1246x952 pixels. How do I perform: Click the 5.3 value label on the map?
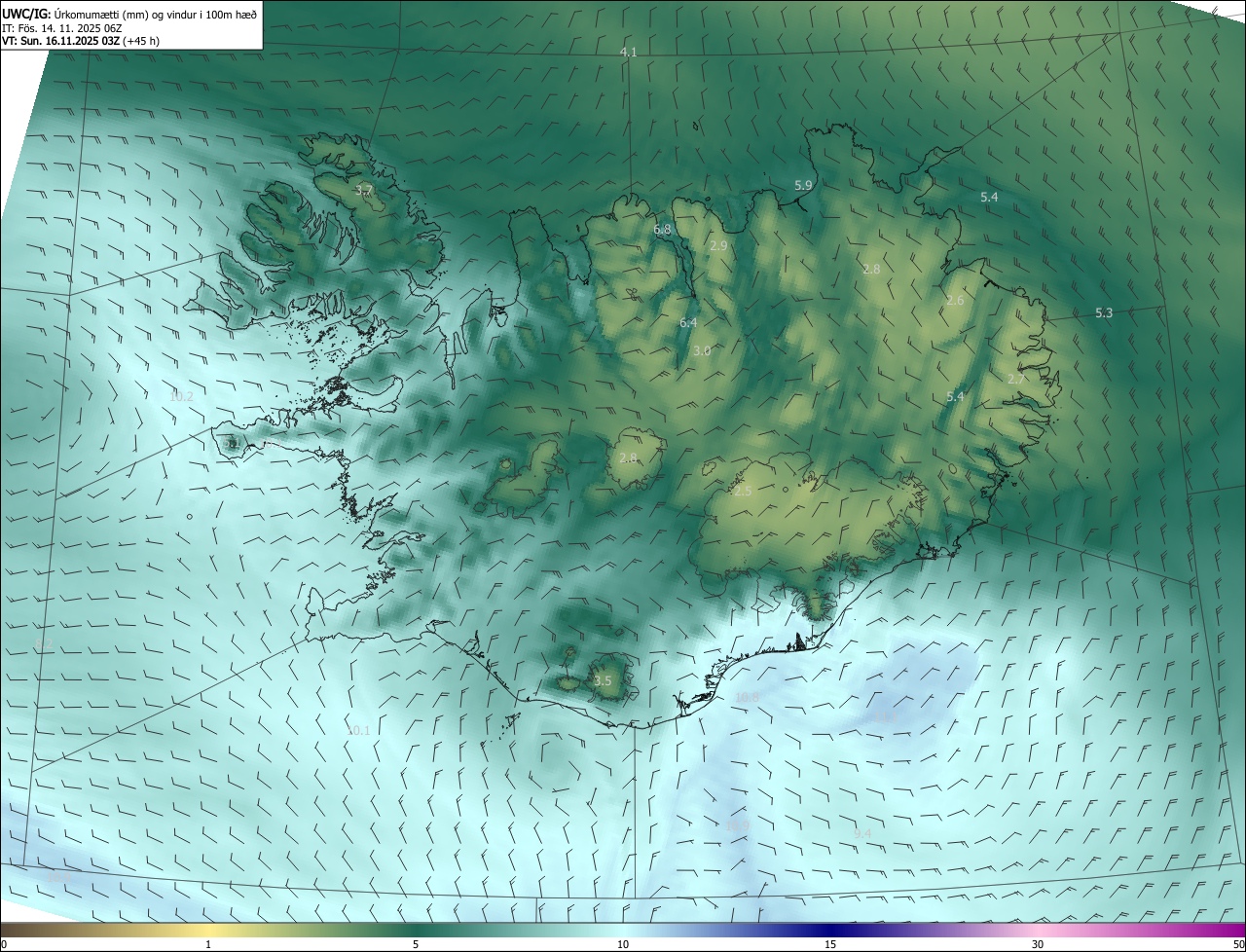click(1104, 312)
